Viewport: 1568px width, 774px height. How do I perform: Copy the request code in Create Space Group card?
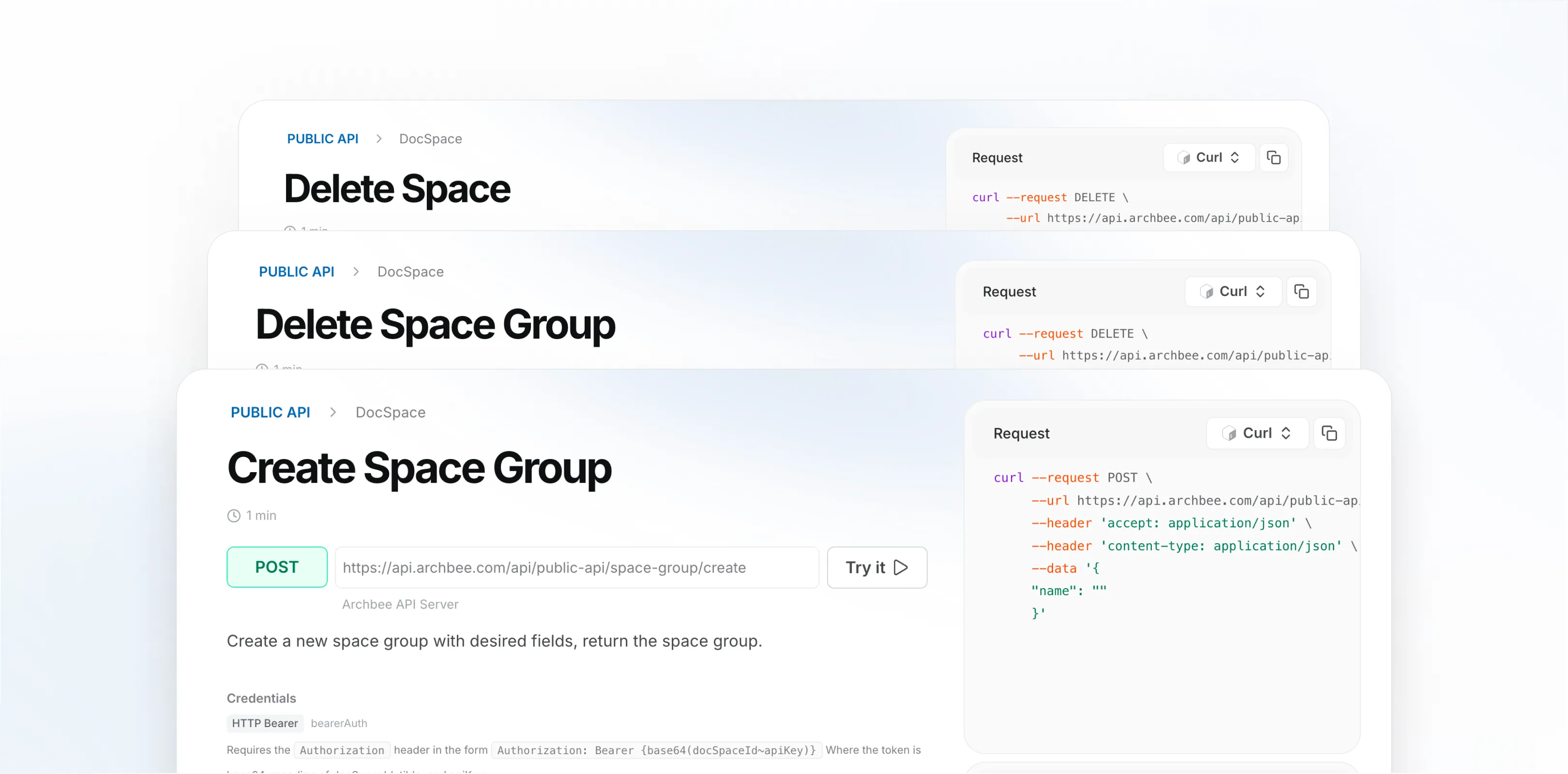tap(1329, 433)
